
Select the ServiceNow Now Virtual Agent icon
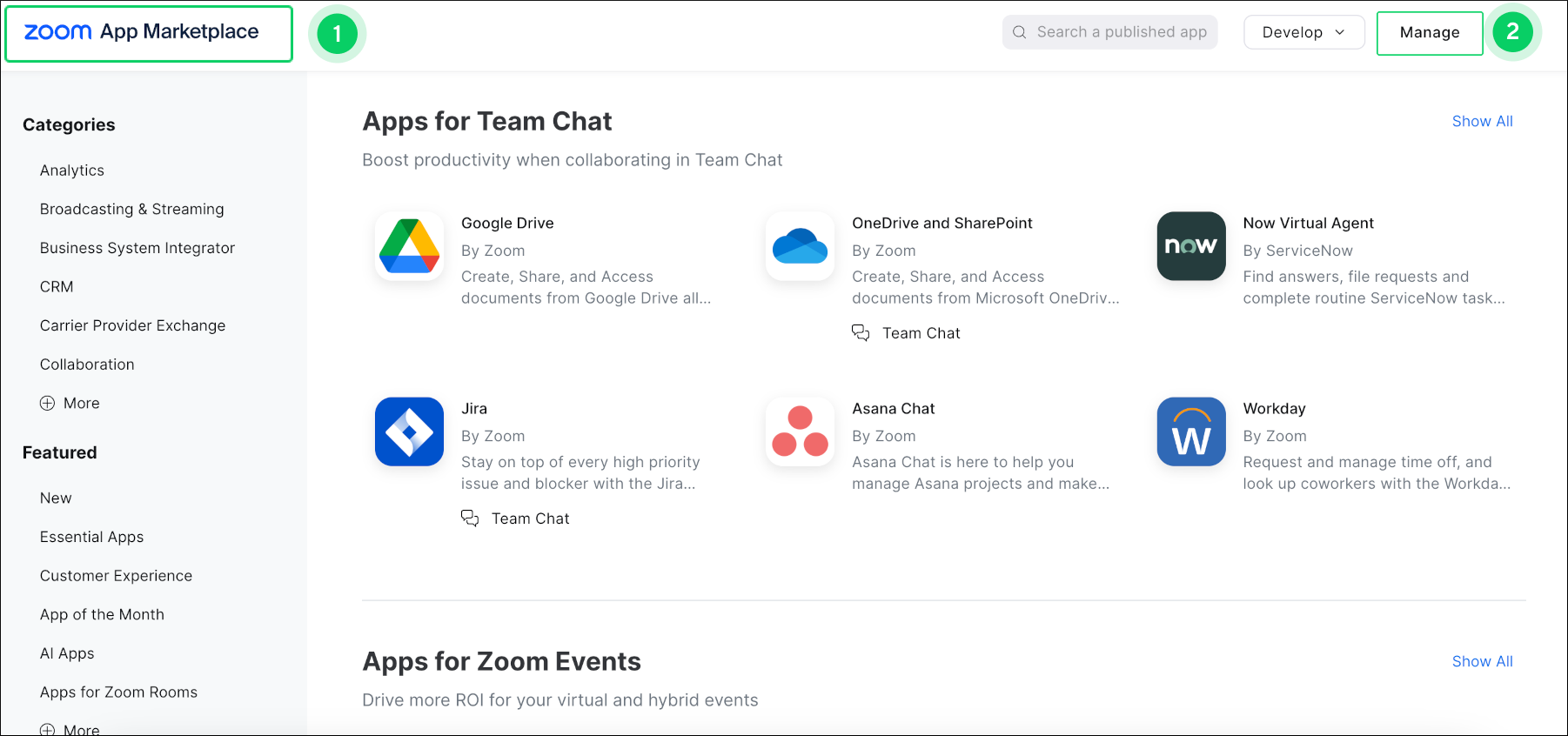1190,246
